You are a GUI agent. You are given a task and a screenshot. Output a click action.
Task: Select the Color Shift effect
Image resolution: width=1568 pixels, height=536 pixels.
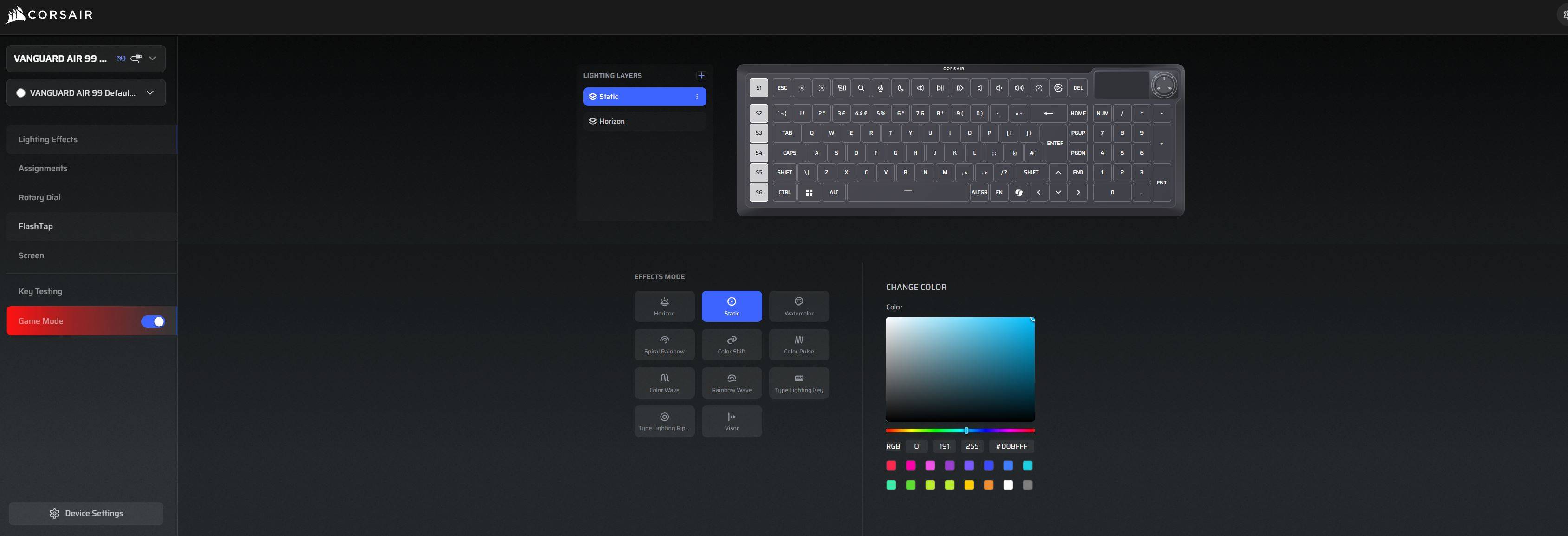click(731, 344)
